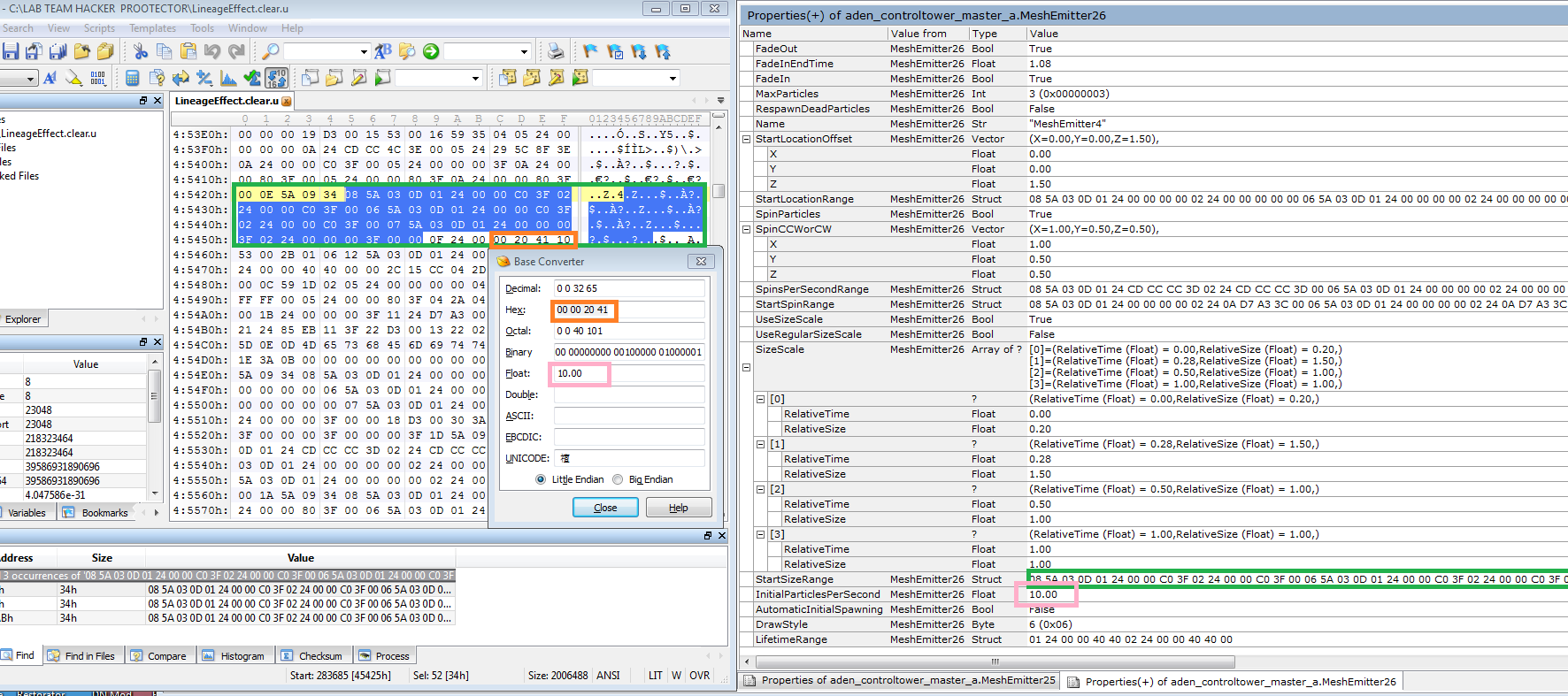1568x696 pixels.
Task: Click the Find in Files toolbar icon
Action: [x=407, y=51]
